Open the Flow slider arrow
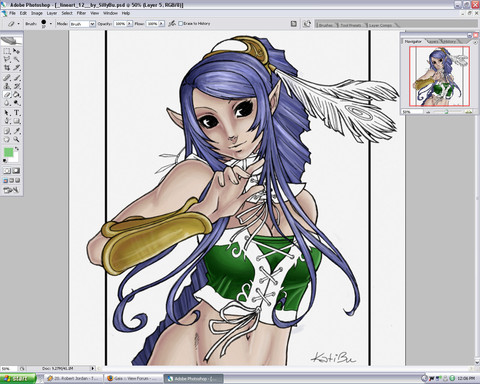 [162, 24]
